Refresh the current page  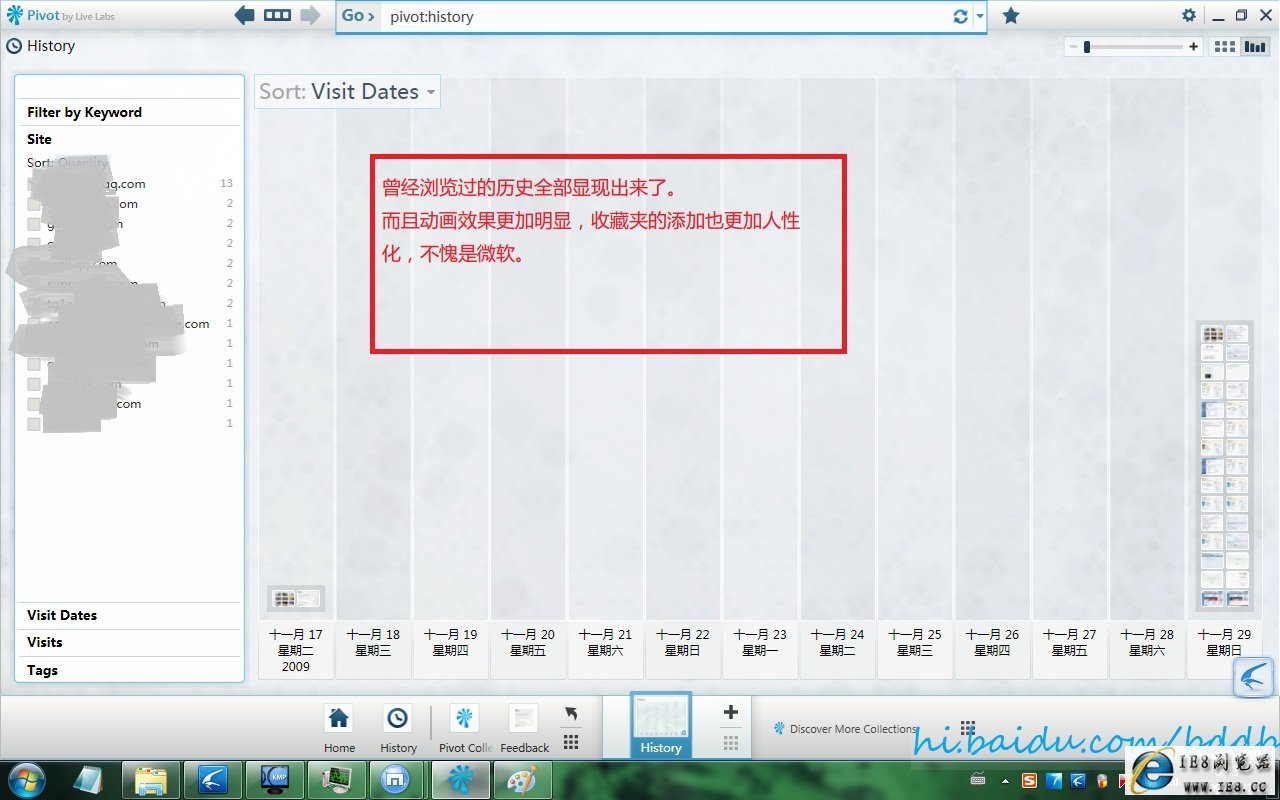[x=961, y=16]
